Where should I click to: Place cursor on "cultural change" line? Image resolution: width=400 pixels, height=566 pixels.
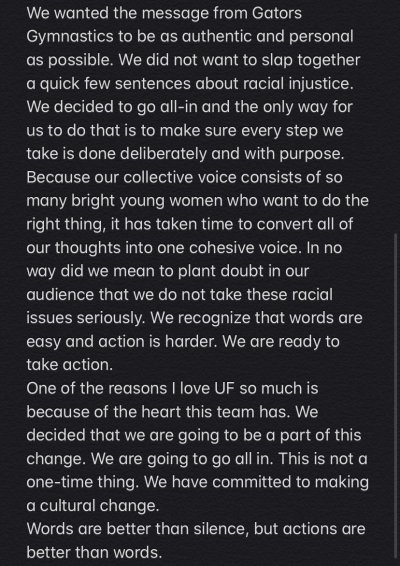pyautogui.click(x=92, y=506)
